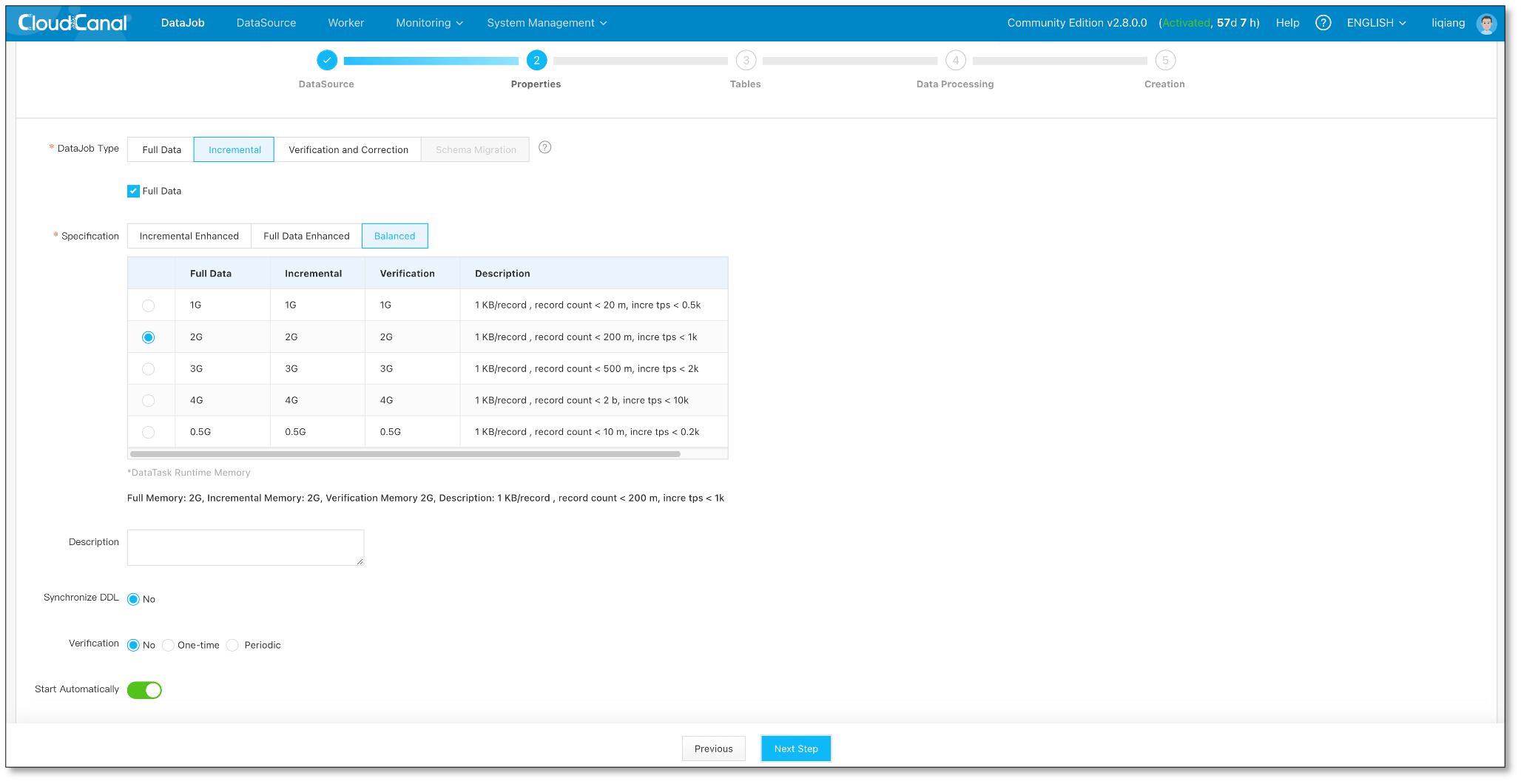Click inside the Description text area
Screen dimensions: 1521x784
coord(245,547)
